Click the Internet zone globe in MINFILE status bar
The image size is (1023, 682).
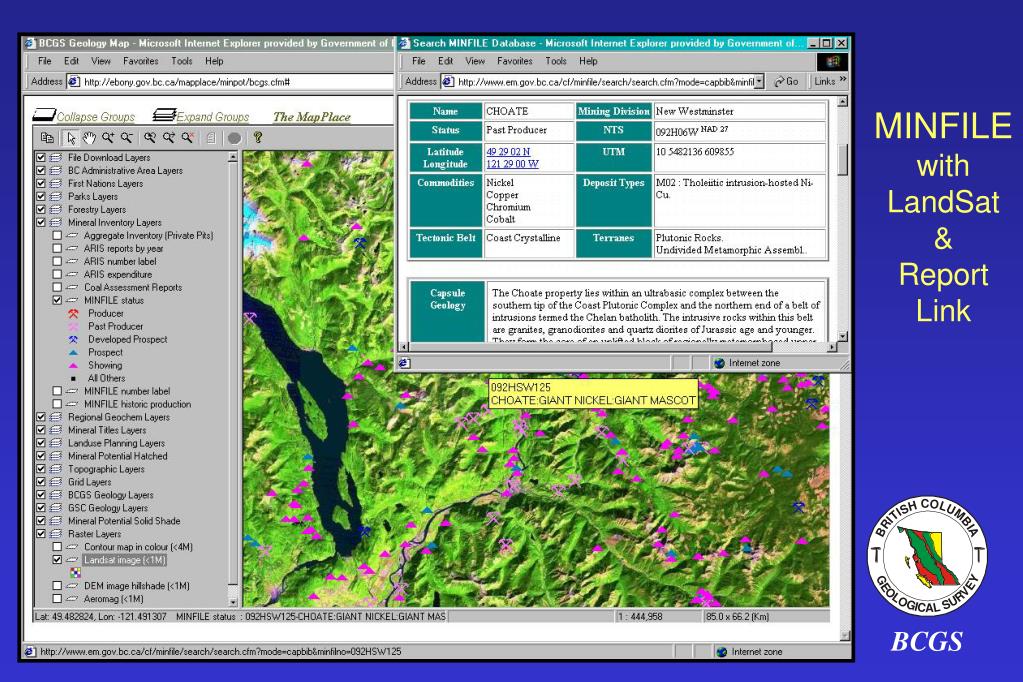pyautogui.click(x=720, y=363)
